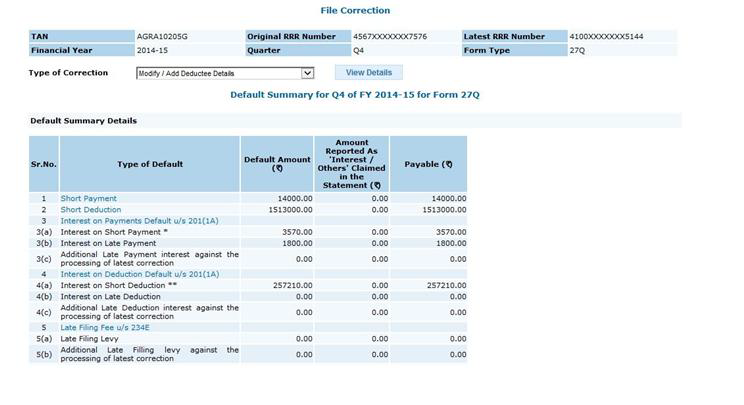Click the View Details button

[369, 73]
